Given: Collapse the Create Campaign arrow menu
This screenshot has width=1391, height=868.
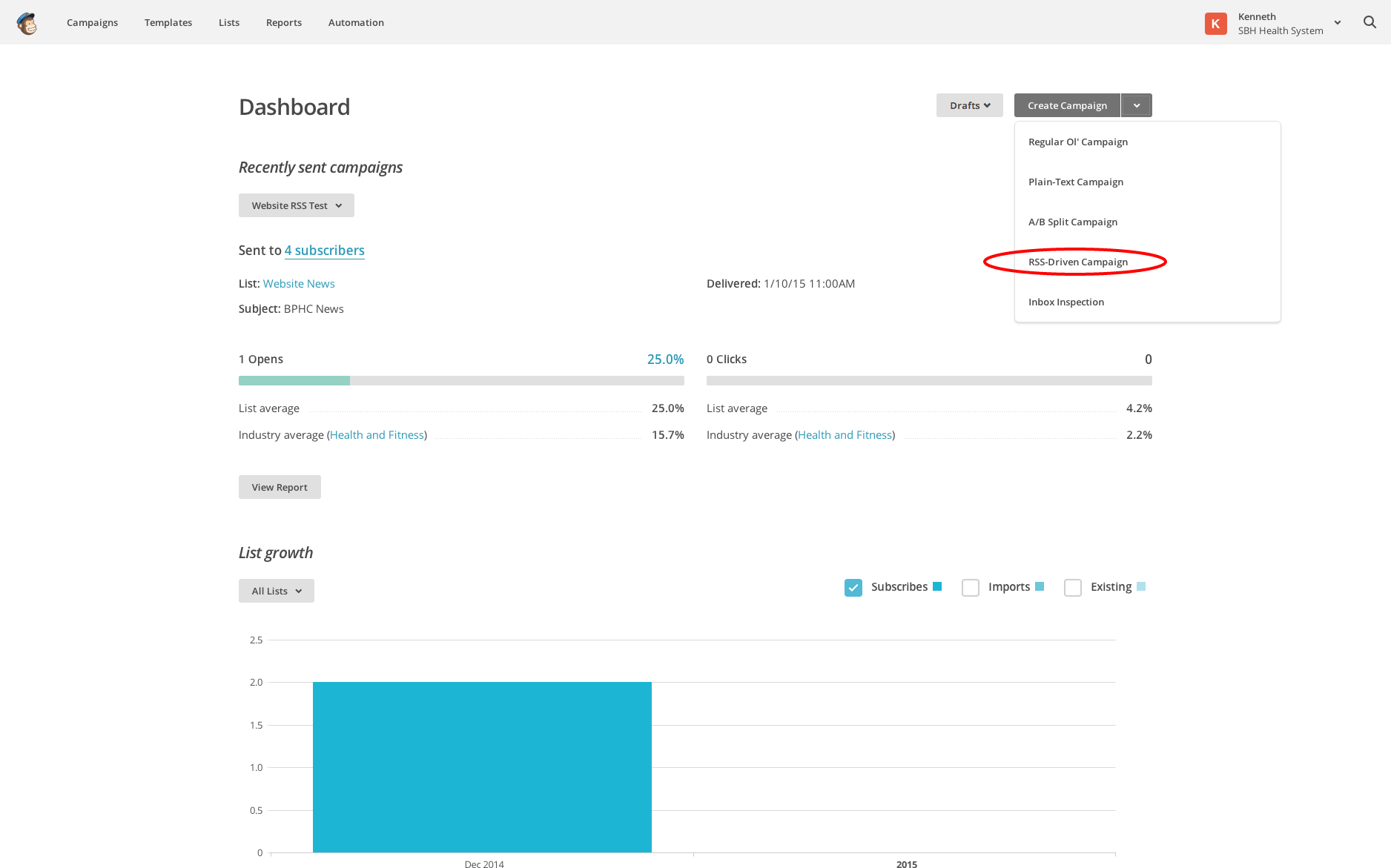Looking at the screenshot, I should coord(1136,105).
